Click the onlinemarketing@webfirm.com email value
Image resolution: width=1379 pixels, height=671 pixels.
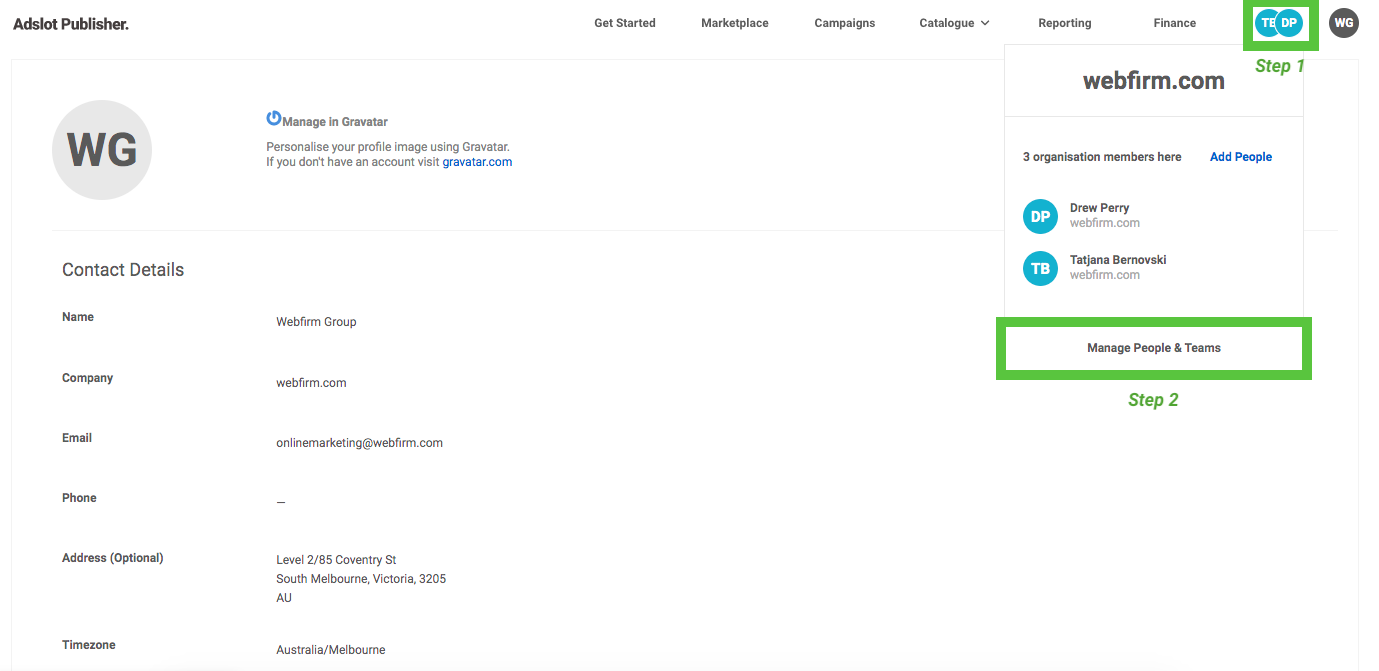(360, 443)
